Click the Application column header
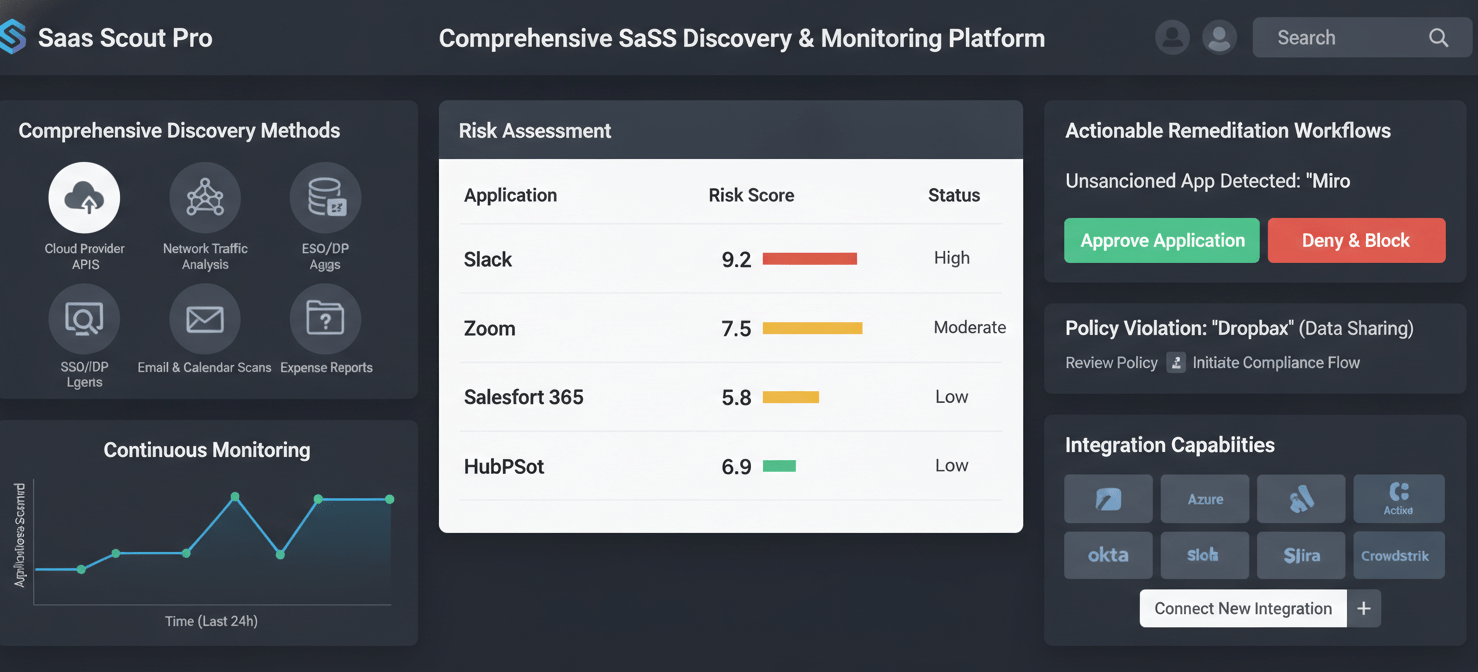Image resolution: width=1478 pixels, height=672 pixels. point(510,195)
